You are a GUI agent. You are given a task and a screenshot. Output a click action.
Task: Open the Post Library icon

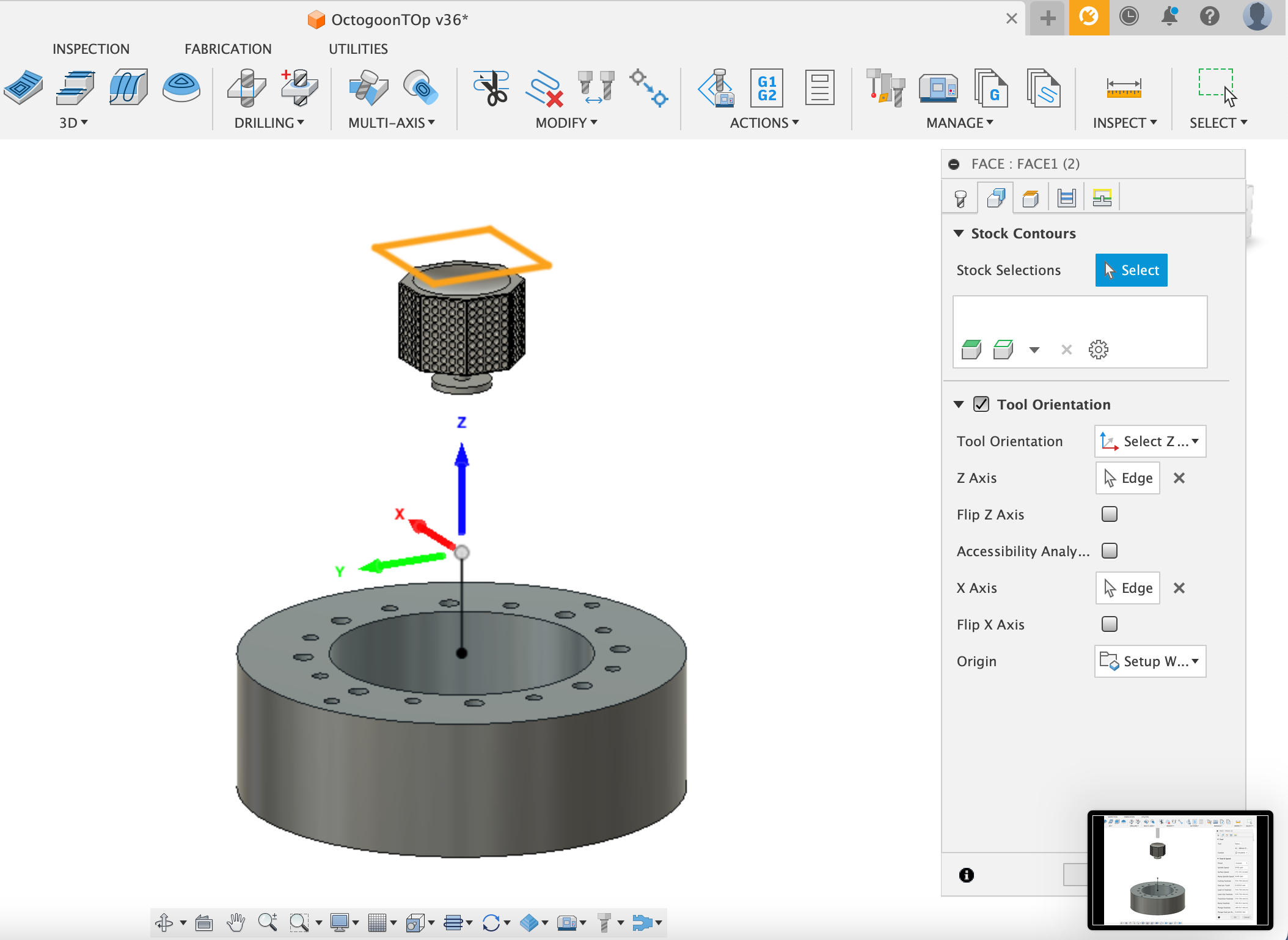pos(991,87)
